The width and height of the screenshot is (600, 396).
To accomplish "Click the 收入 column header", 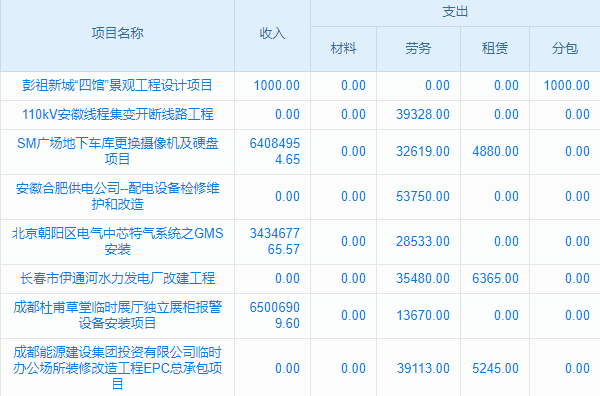I will (x=272, y=33).
